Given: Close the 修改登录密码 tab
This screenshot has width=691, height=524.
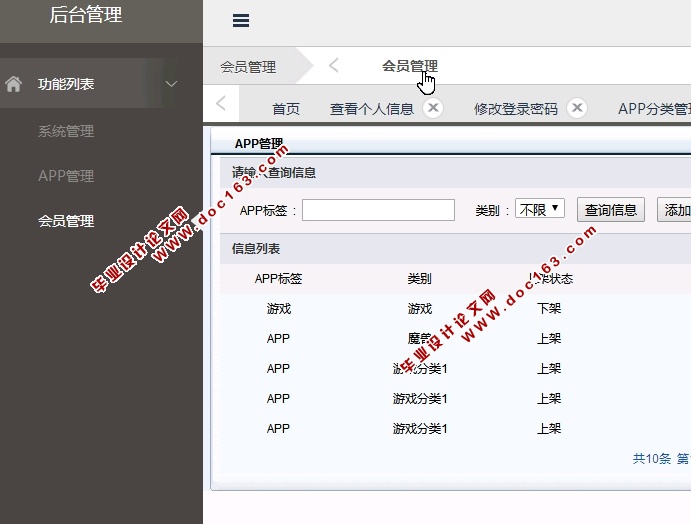Looking at the screenshot, I should coord(577,108).
